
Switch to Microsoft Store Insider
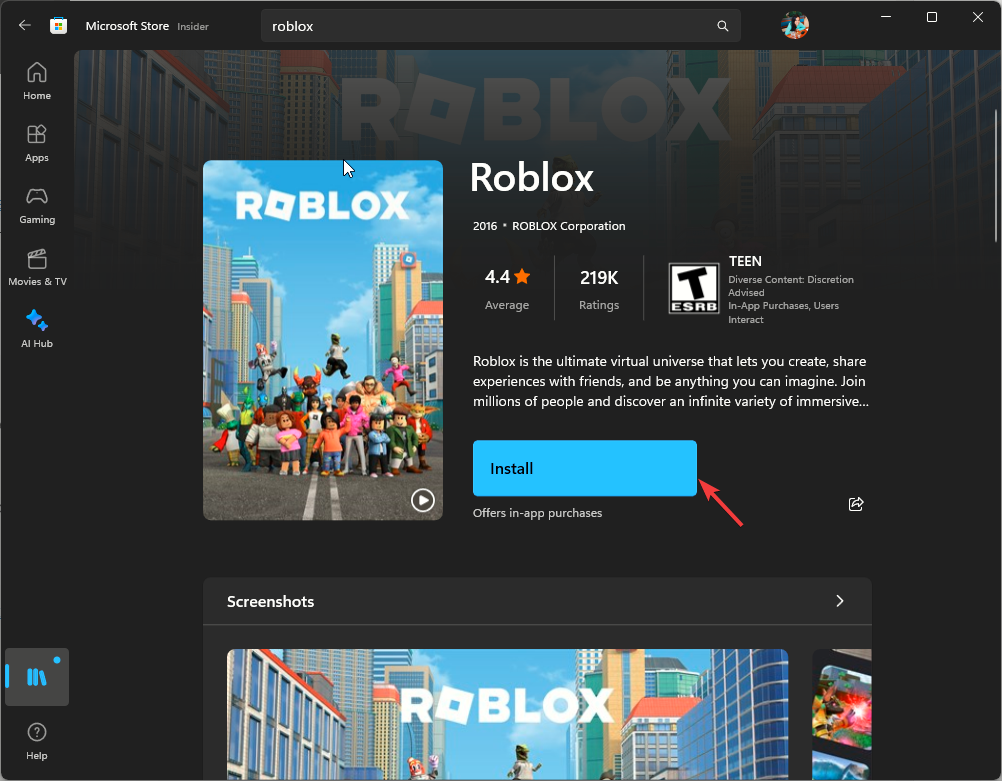pyautogui.click(x=193, y=27)
